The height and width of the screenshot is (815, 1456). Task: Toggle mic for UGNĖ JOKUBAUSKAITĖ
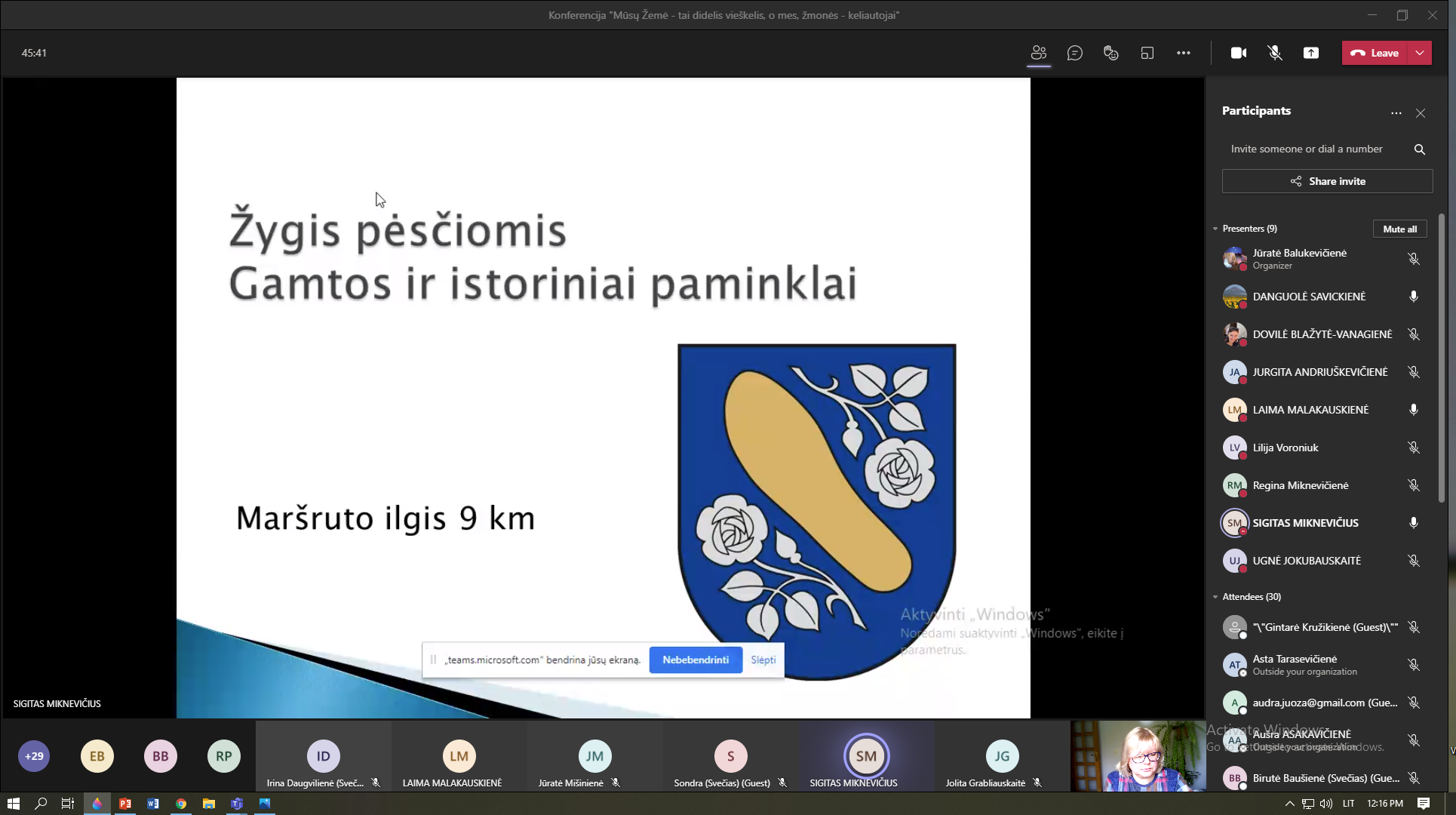(1414, 561)
